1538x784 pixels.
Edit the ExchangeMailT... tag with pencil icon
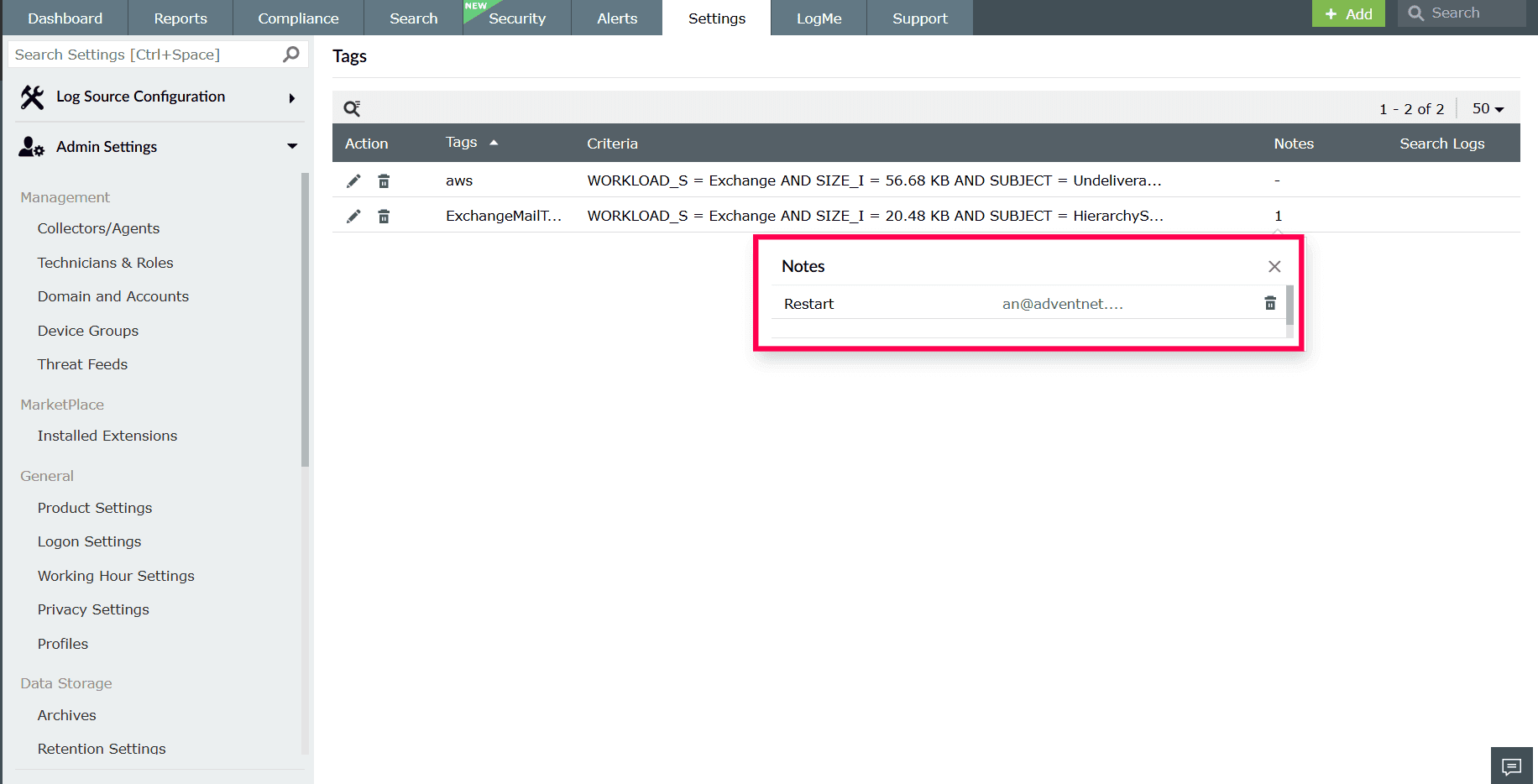[353, 217]
